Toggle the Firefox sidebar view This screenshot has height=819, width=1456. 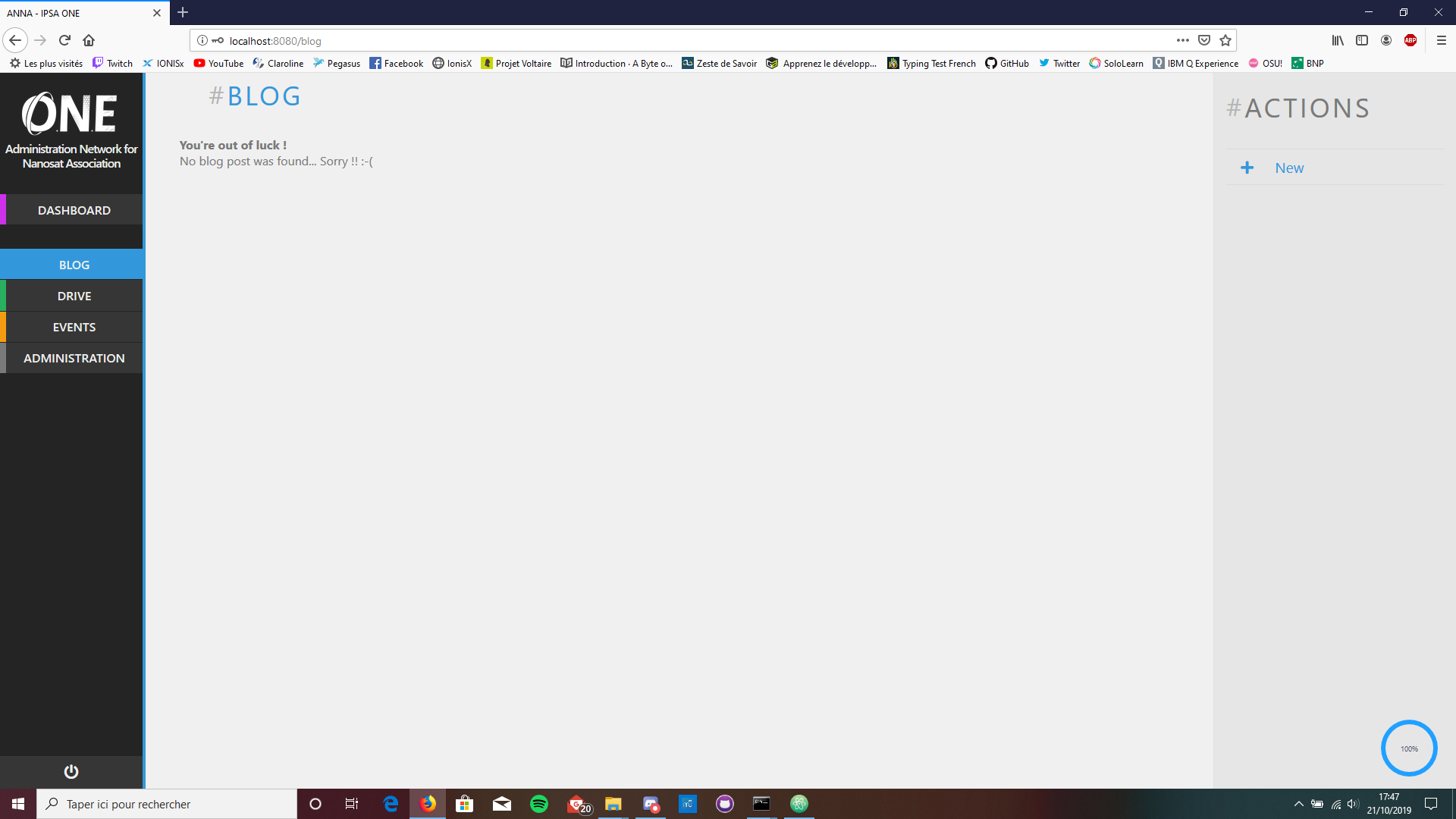(x=1362, y=40)
